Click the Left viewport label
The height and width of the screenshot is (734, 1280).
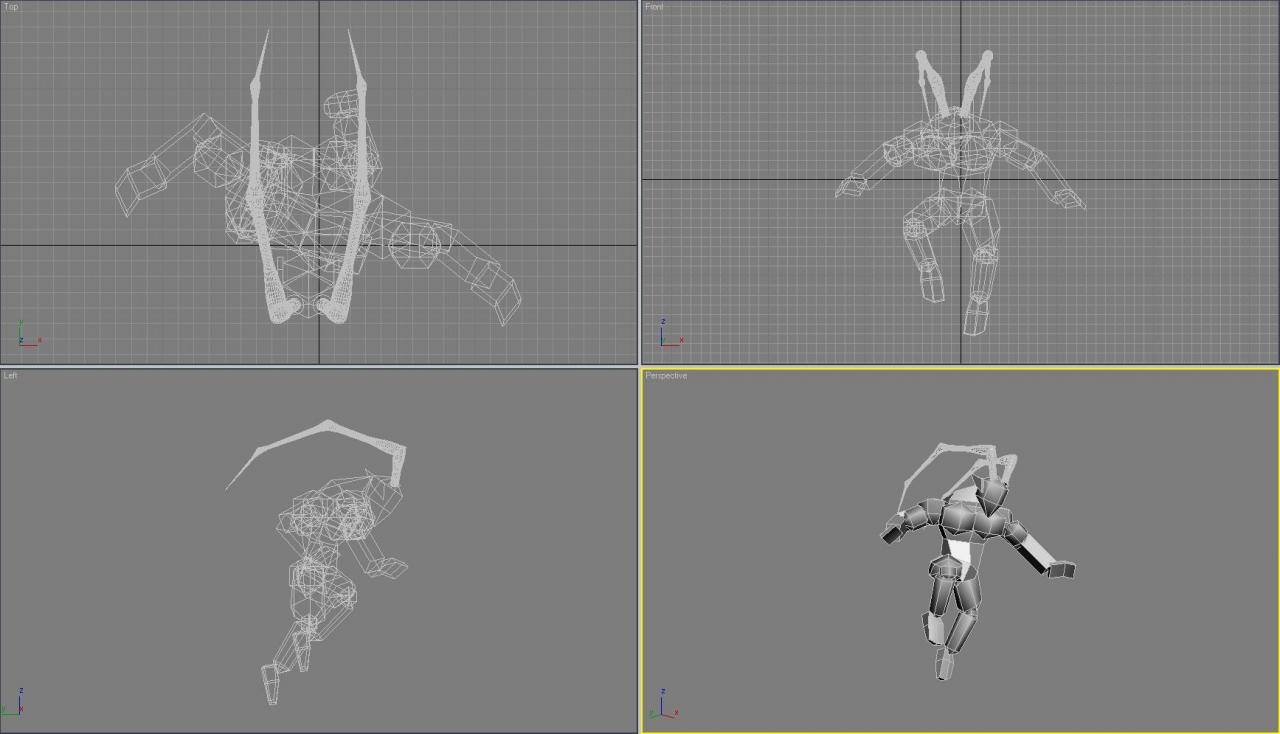(x=10, y=376)
